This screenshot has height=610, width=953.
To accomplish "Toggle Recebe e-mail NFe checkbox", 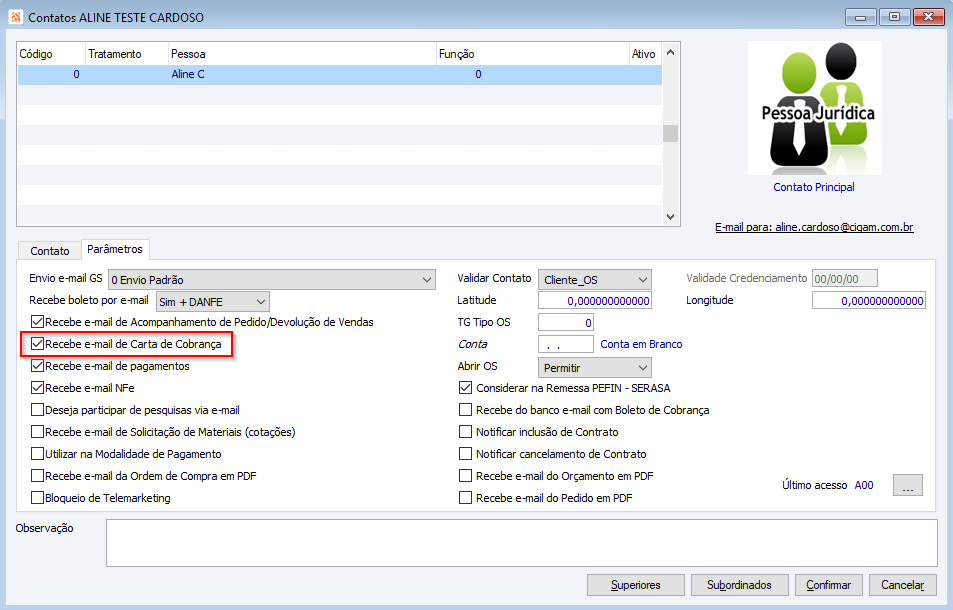I will 38,388.
